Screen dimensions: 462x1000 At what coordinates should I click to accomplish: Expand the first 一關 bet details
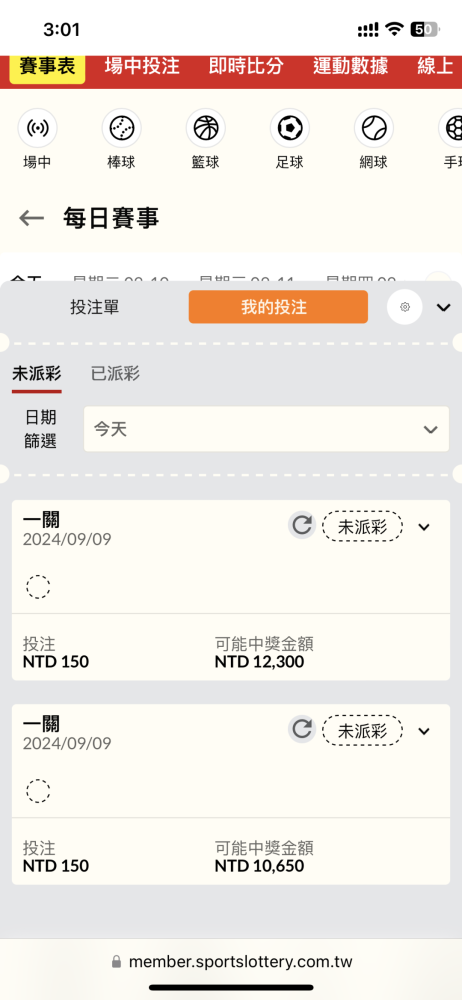click(424, 527)
